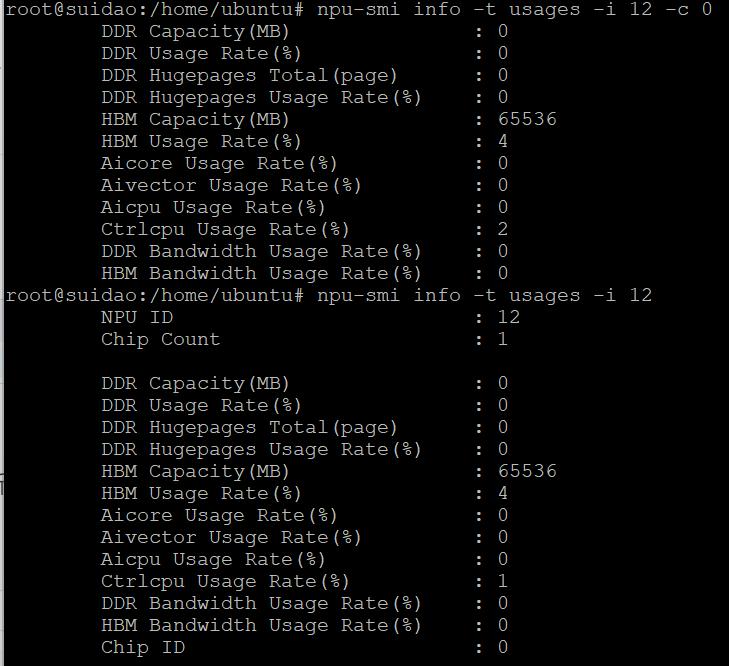Click the first npu-smi command line

pos(514,10)
